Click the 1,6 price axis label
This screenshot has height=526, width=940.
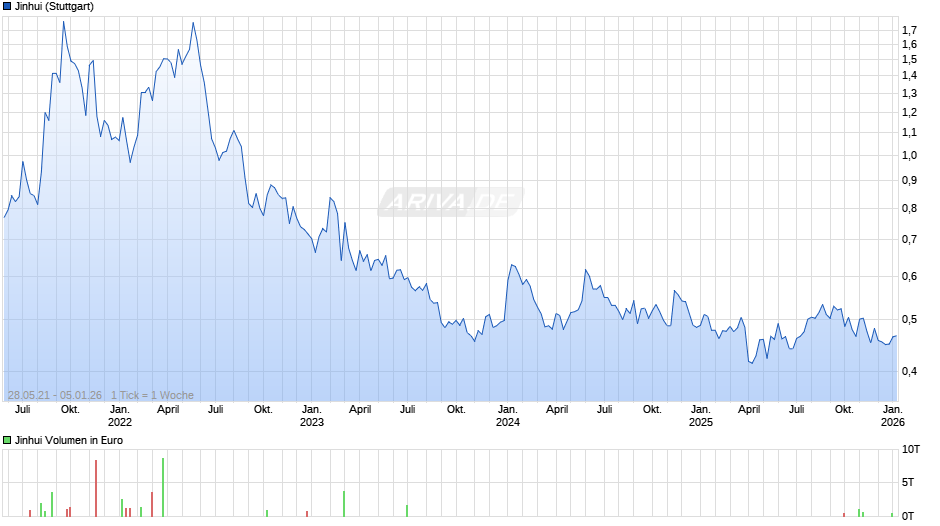[909, 44]
